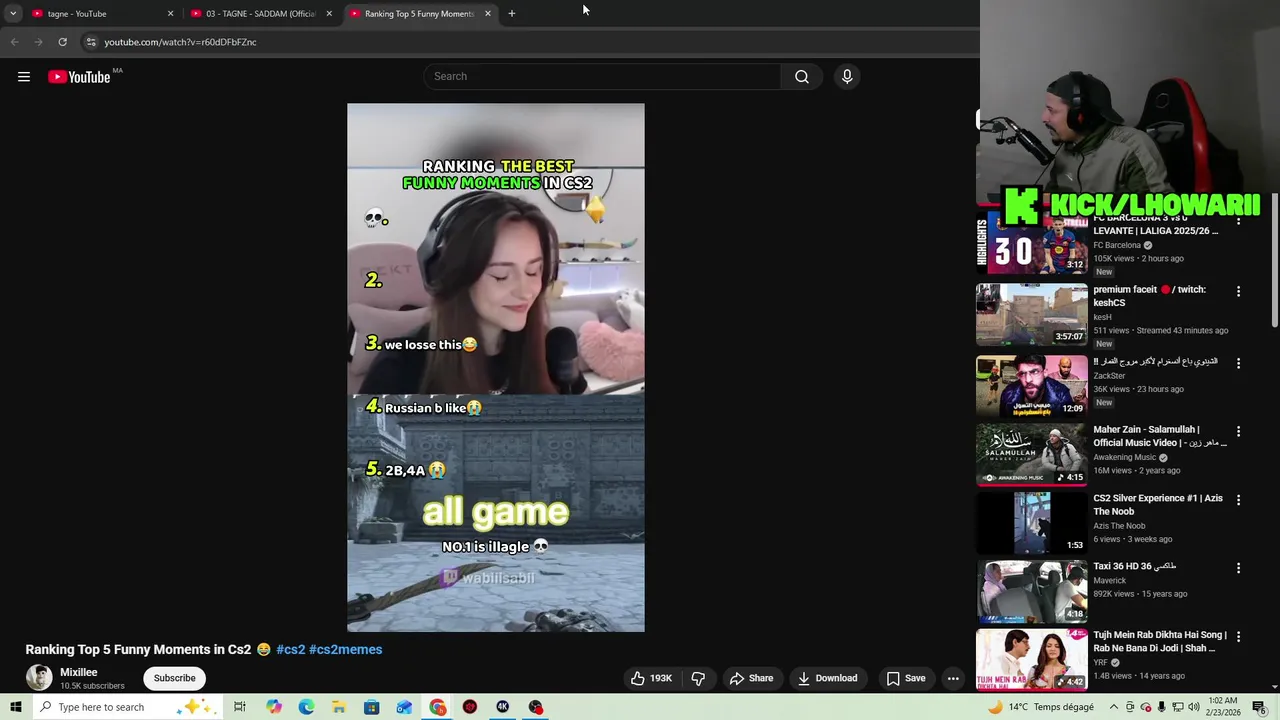Open options menu for Maher Zain video
This screenshot has height=720, width=1280.
click(x=1238, y=431)
